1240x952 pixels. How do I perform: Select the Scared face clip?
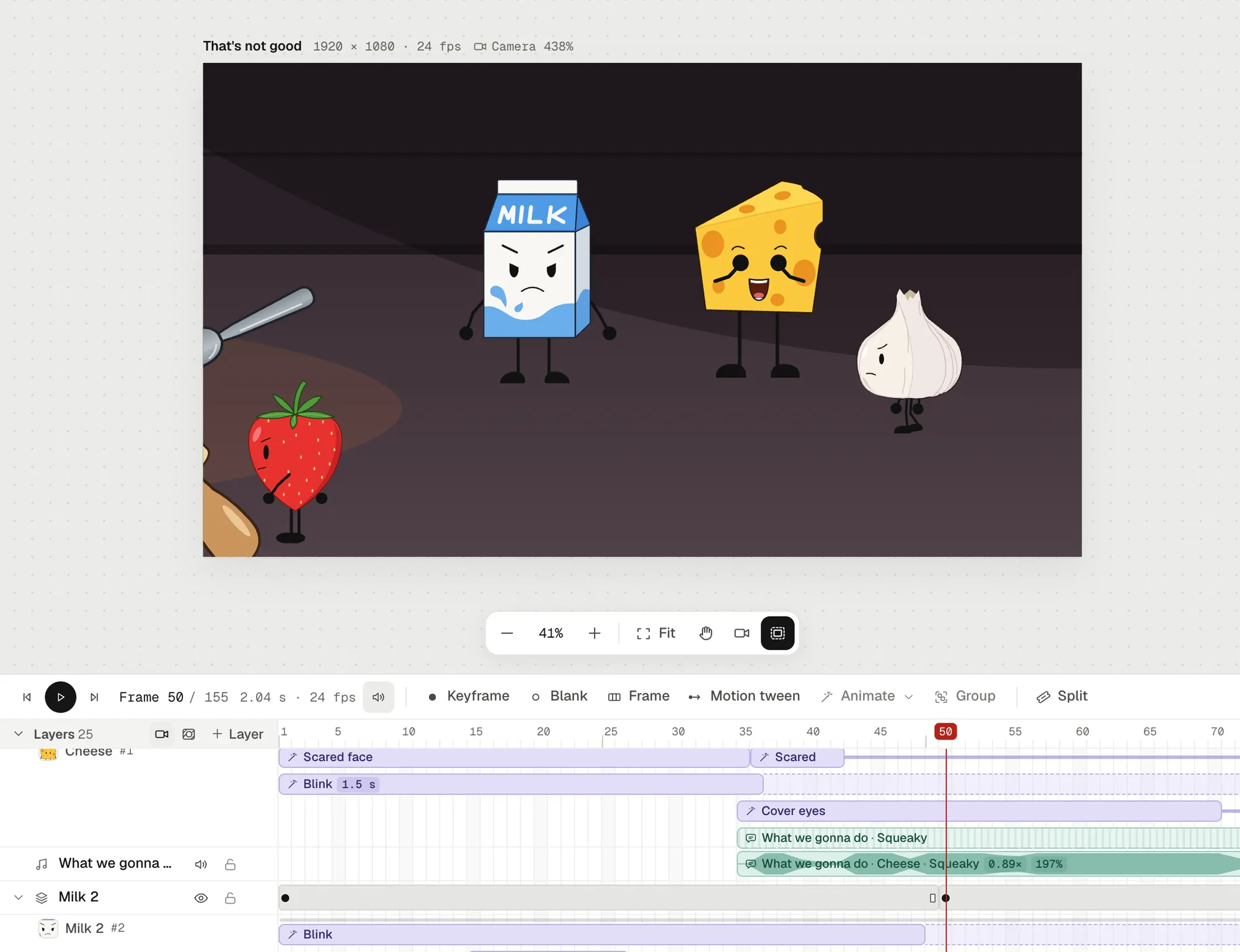(514, 757)
